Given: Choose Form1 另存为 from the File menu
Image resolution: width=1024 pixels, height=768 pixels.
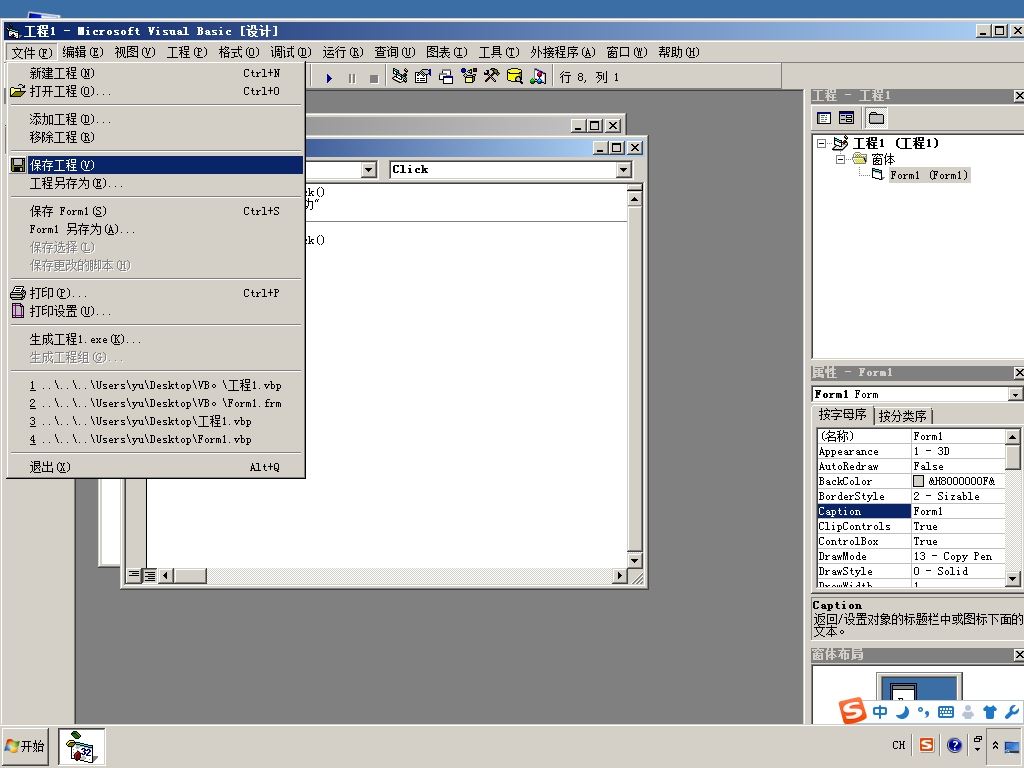Looking at the screenshot, I should coord(156,229).
